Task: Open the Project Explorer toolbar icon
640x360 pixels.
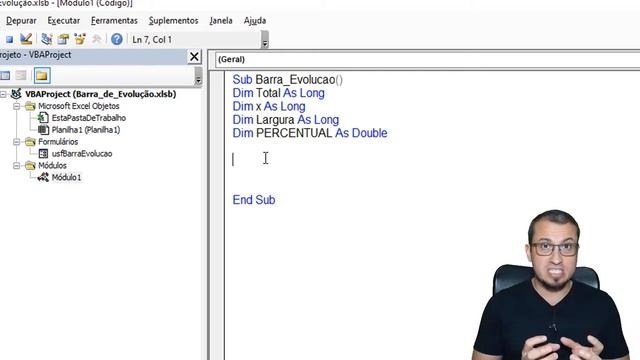Action: pos(47,39)
